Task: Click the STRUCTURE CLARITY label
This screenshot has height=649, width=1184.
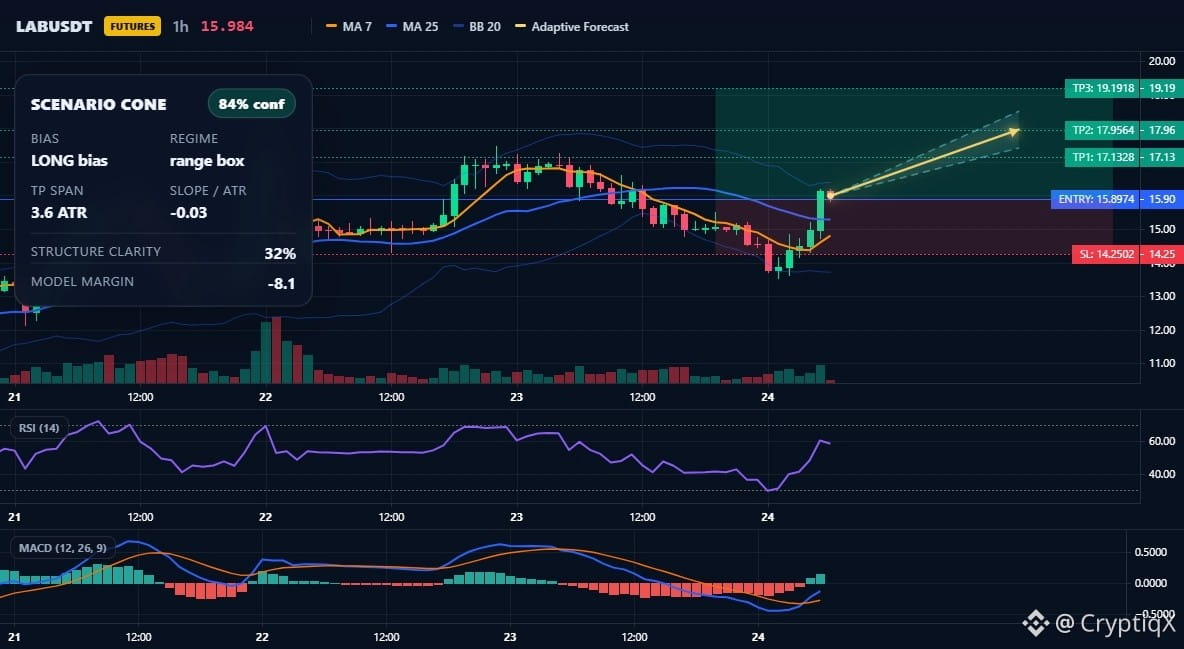Action: (96, 252)
